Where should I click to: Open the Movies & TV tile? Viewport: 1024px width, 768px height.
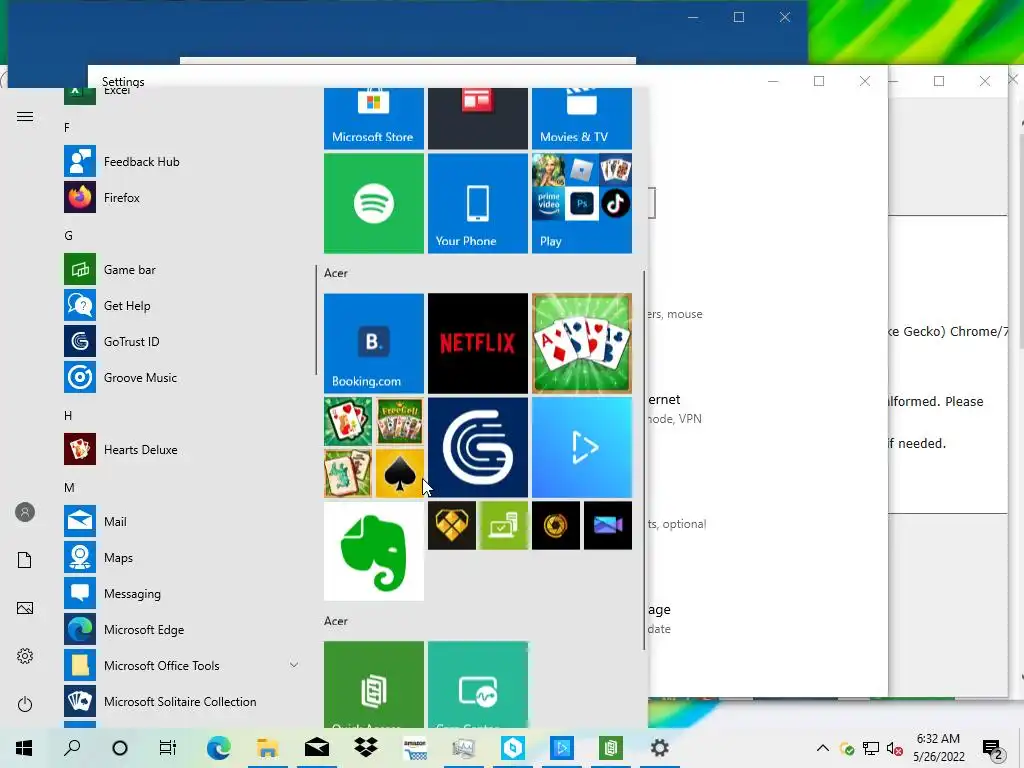pos(581,118)
